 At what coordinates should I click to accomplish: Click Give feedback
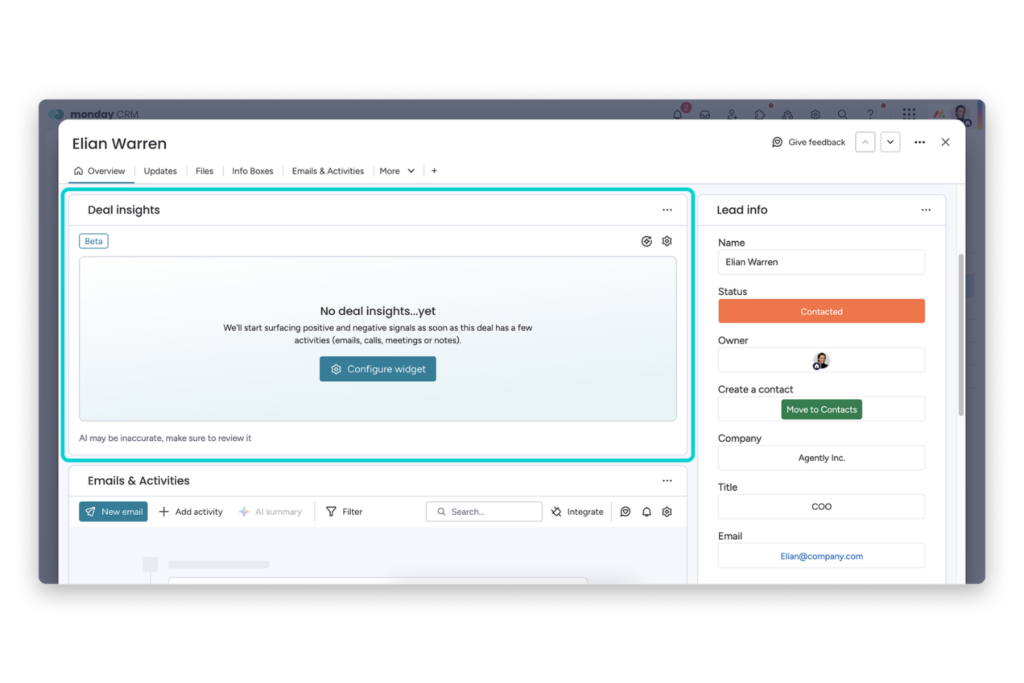[808, 142]
